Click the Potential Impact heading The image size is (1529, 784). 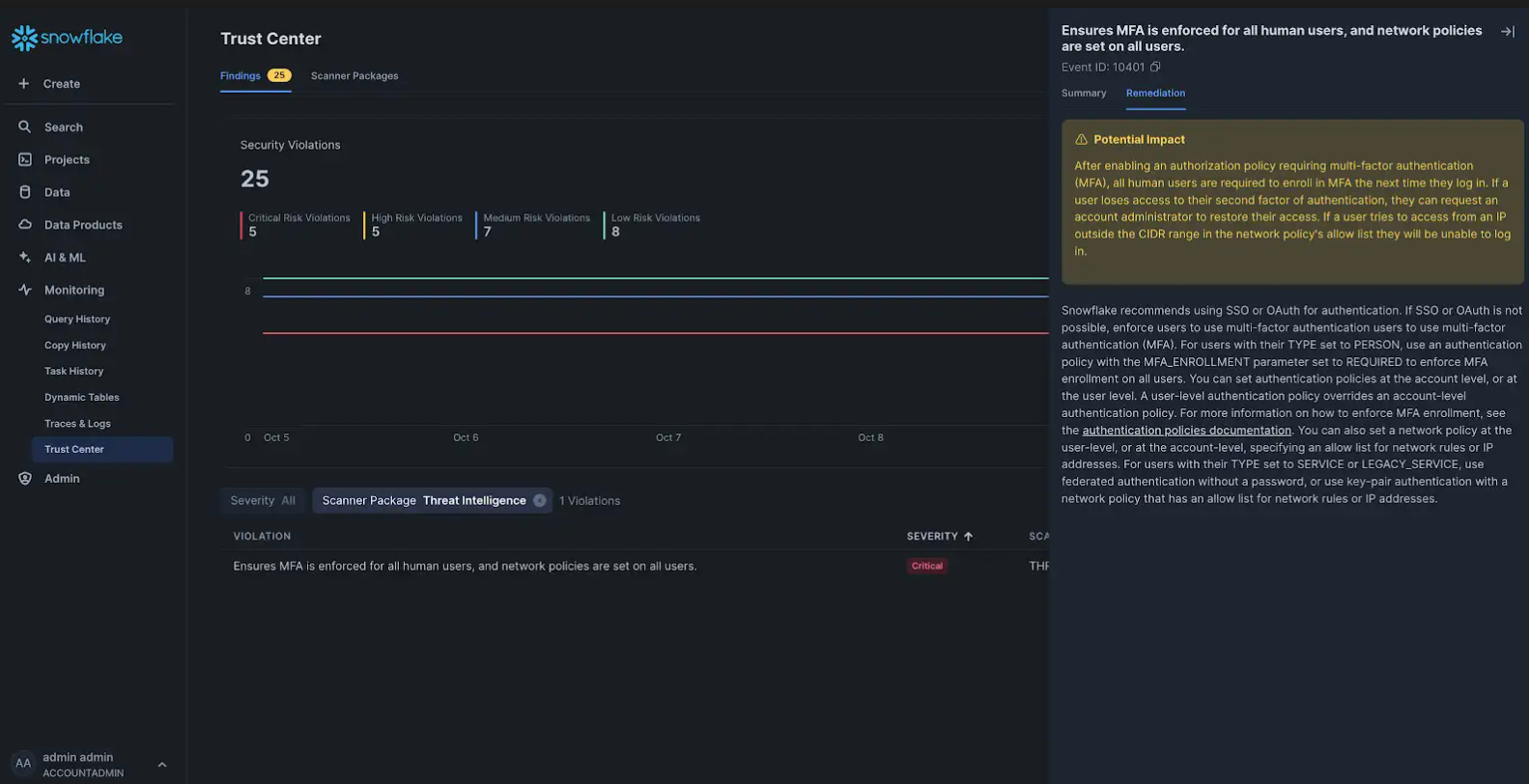click(x=1139, y=139)
